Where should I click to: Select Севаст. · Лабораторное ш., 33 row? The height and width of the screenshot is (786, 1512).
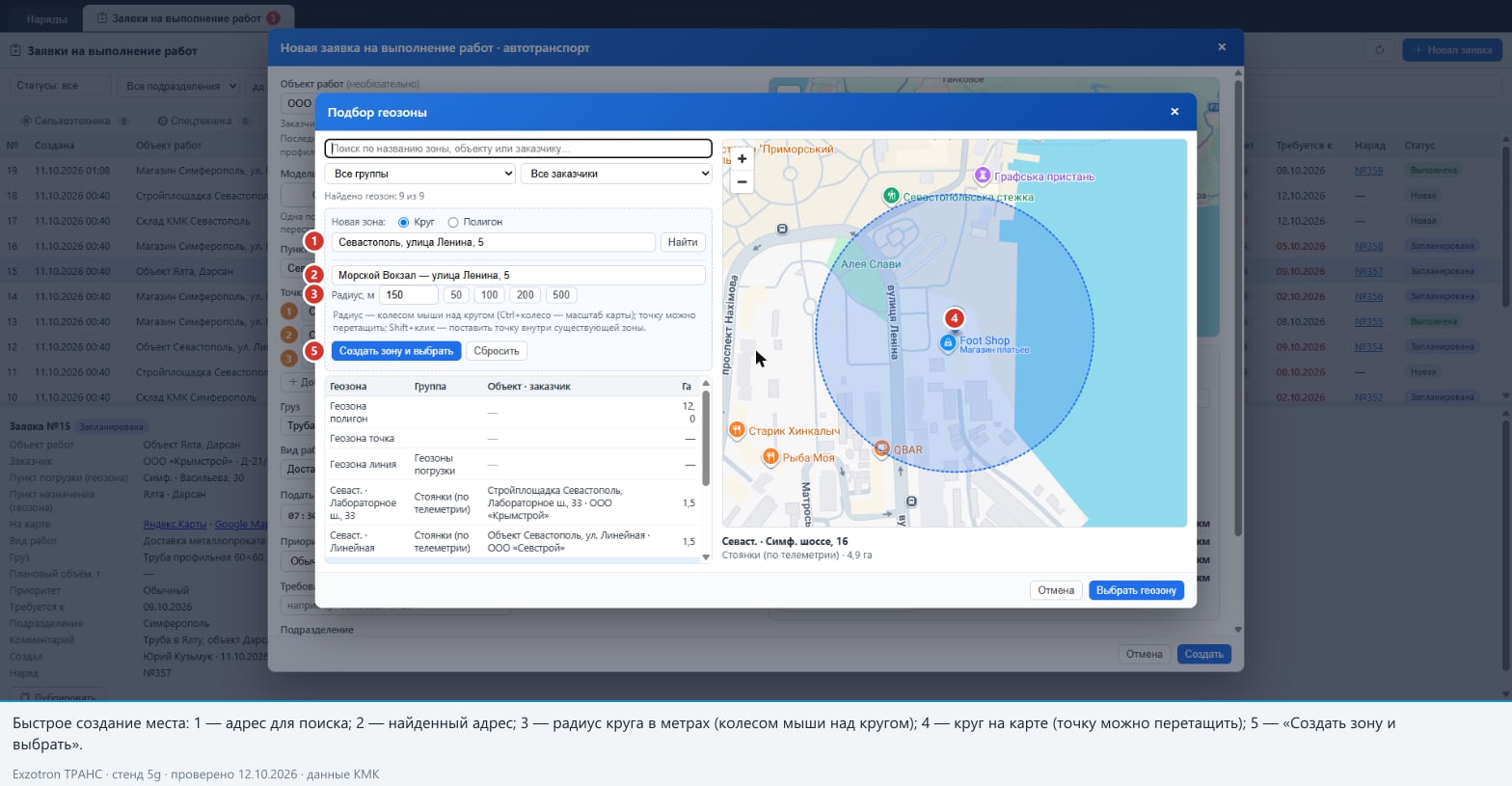[x=512, y=502]
